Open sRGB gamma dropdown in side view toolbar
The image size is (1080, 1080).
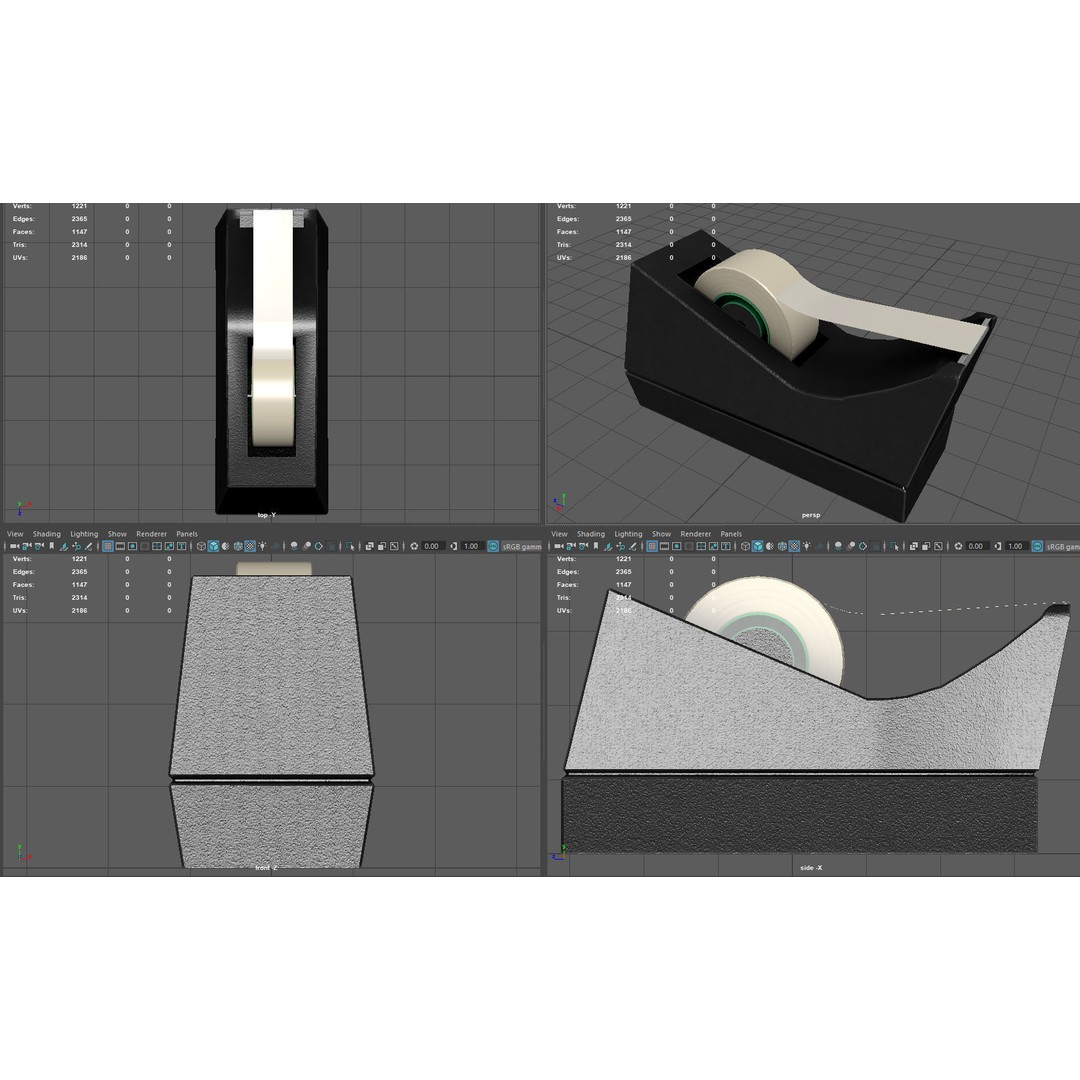click(1064, 546)
